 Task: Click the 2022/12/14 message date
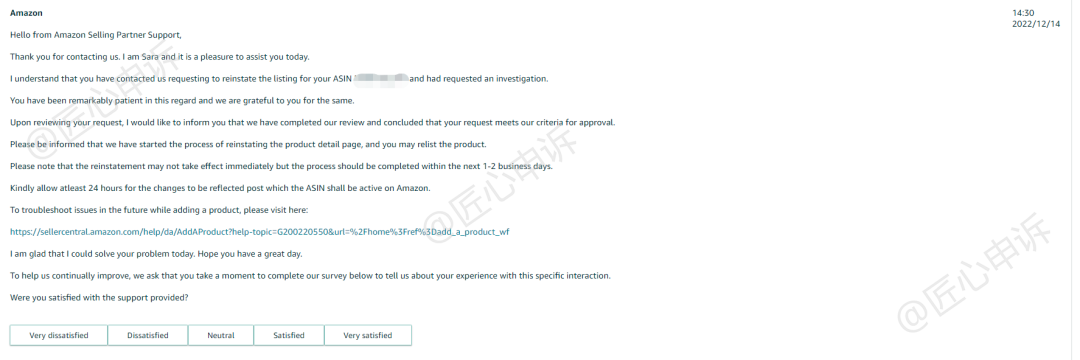pos(1035,24)
